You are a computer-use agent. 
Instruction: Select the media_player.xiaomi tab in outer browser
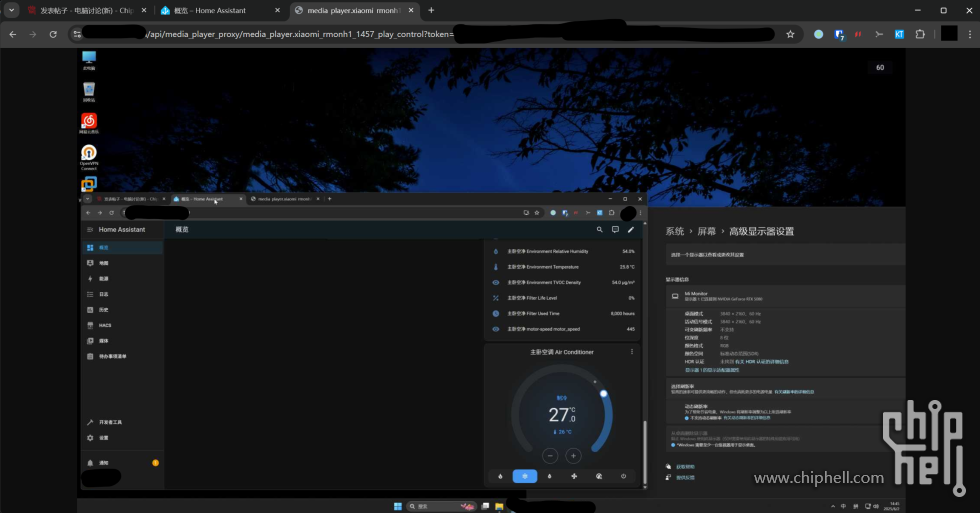(353, 11)
